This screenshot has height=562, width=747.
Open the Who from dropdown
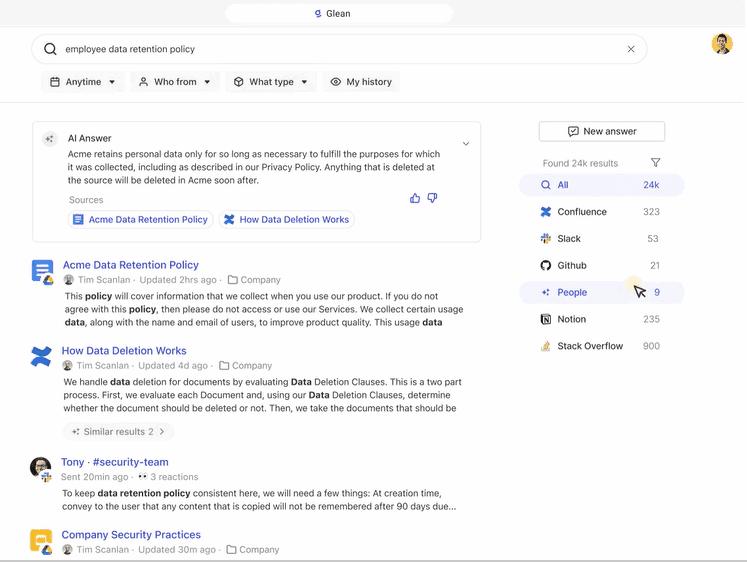click(175, 82)
